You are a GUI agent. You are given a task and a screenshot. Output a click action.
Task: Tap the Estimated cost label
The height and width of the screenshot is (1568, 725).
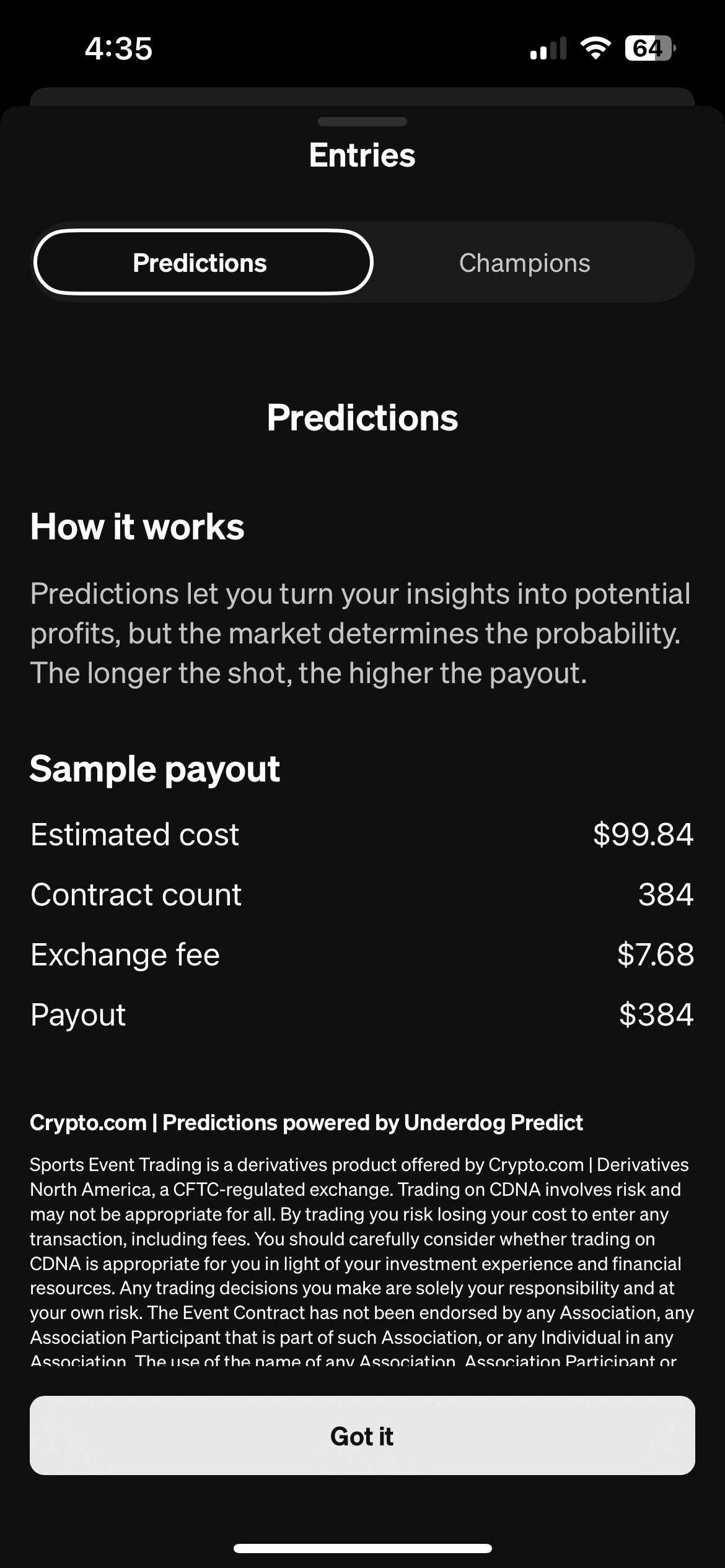pyautogui.click(x=135, y=834)
